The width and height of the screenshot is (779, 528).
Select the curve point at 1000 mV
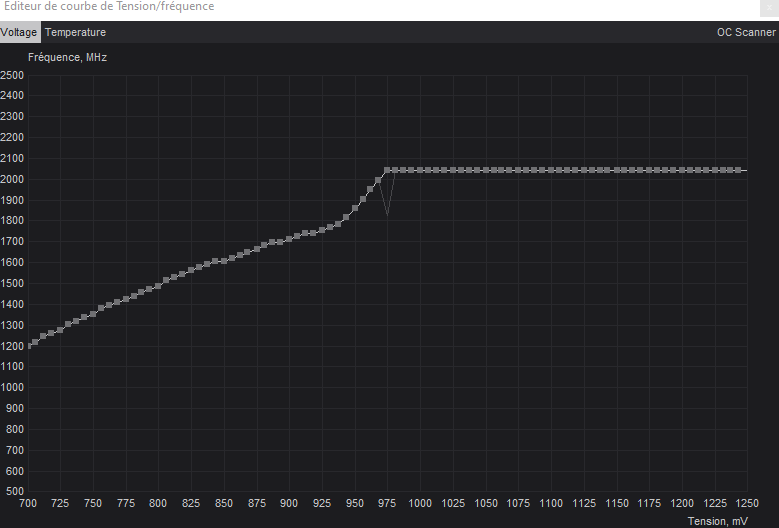point(420,170)
